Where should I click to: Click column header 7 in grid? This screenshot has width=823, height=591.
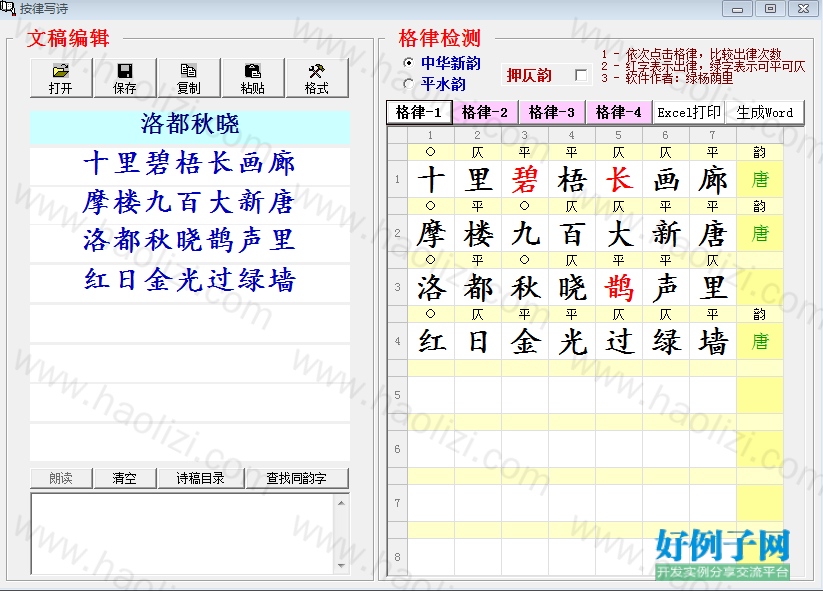pyautogui.click(x=713, y=135)
